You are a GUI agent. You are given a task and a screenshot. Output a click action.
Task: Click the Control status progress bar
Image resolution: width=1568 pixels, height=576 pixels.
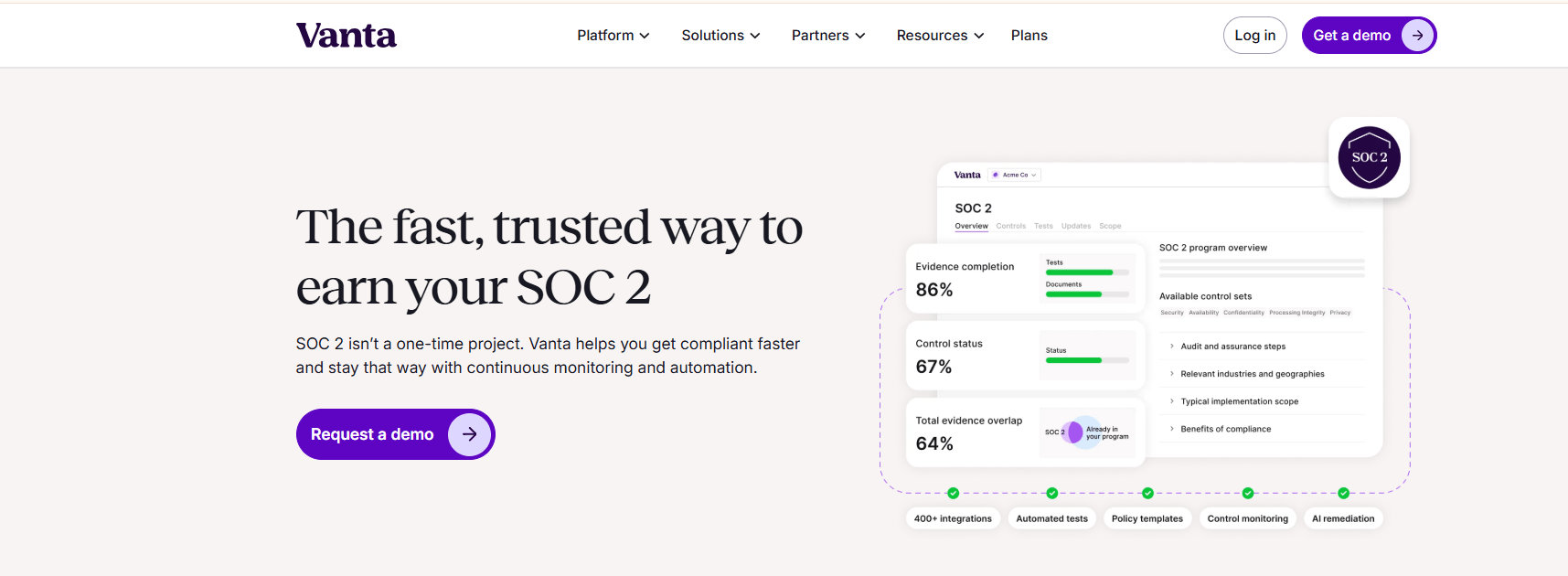coord(1087,360)
